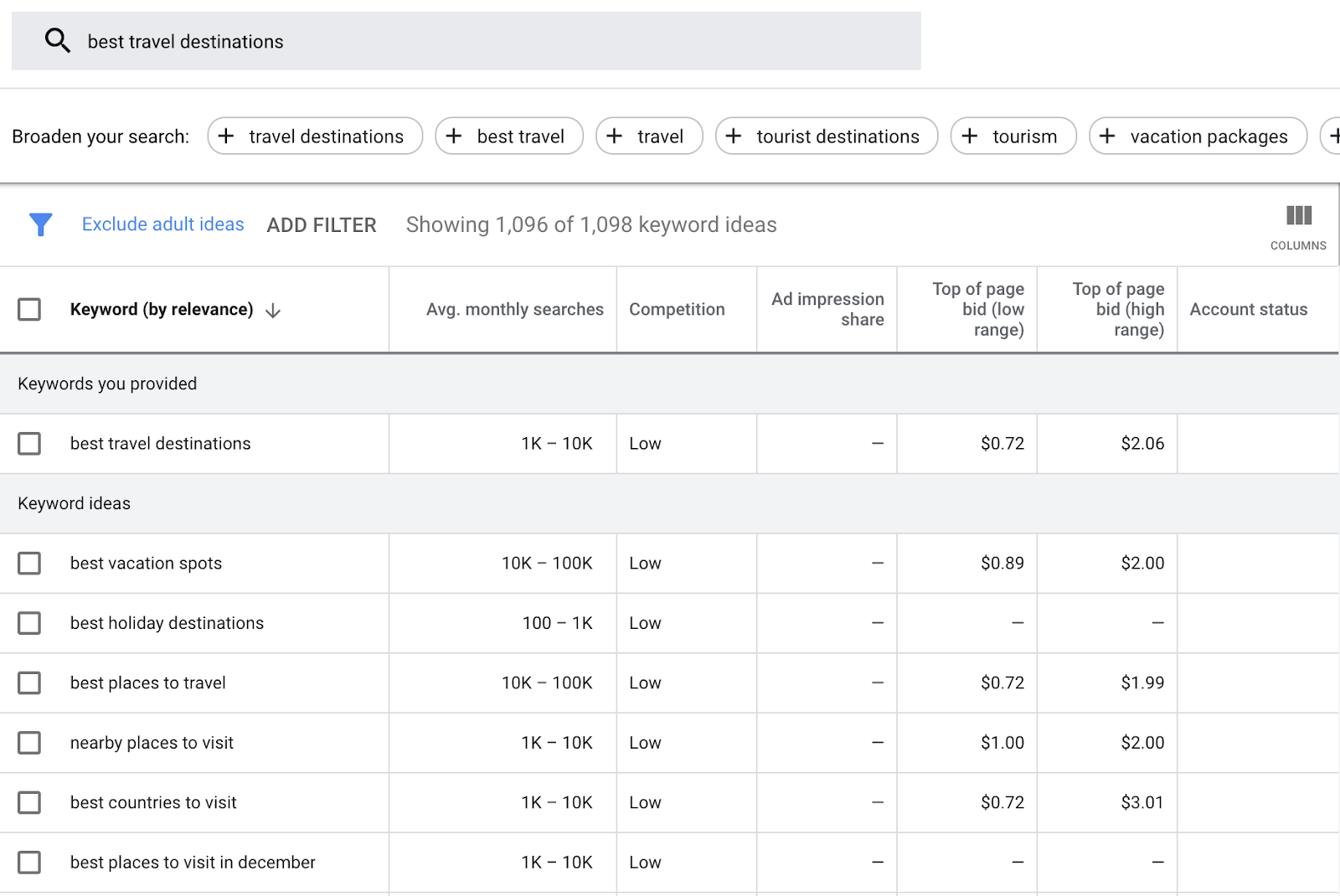This screenshot has width=1340, height=896.
Task: Sort by the Avg. monthly searches column
Action: (514, 309)
